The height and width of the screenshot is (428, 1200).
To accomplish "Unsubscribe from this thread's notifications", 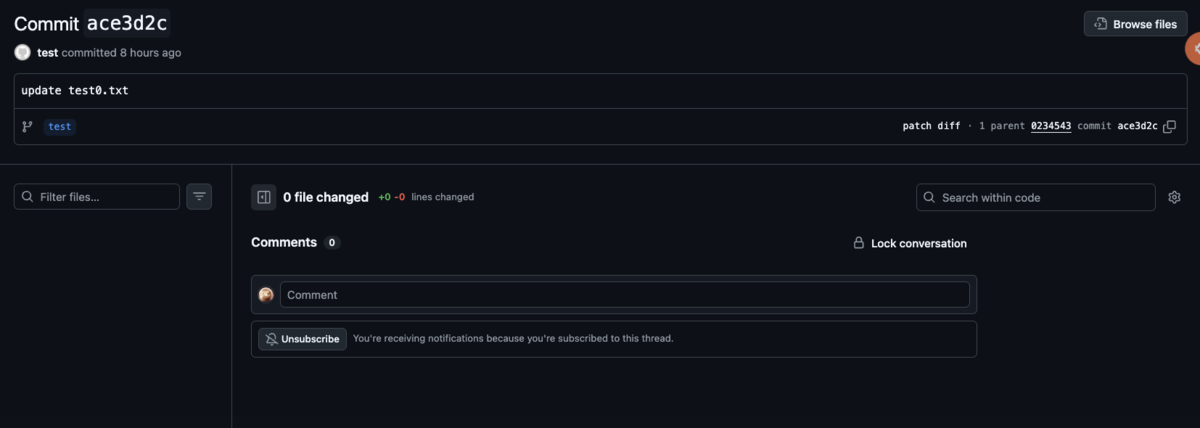I will click(303, 339).
